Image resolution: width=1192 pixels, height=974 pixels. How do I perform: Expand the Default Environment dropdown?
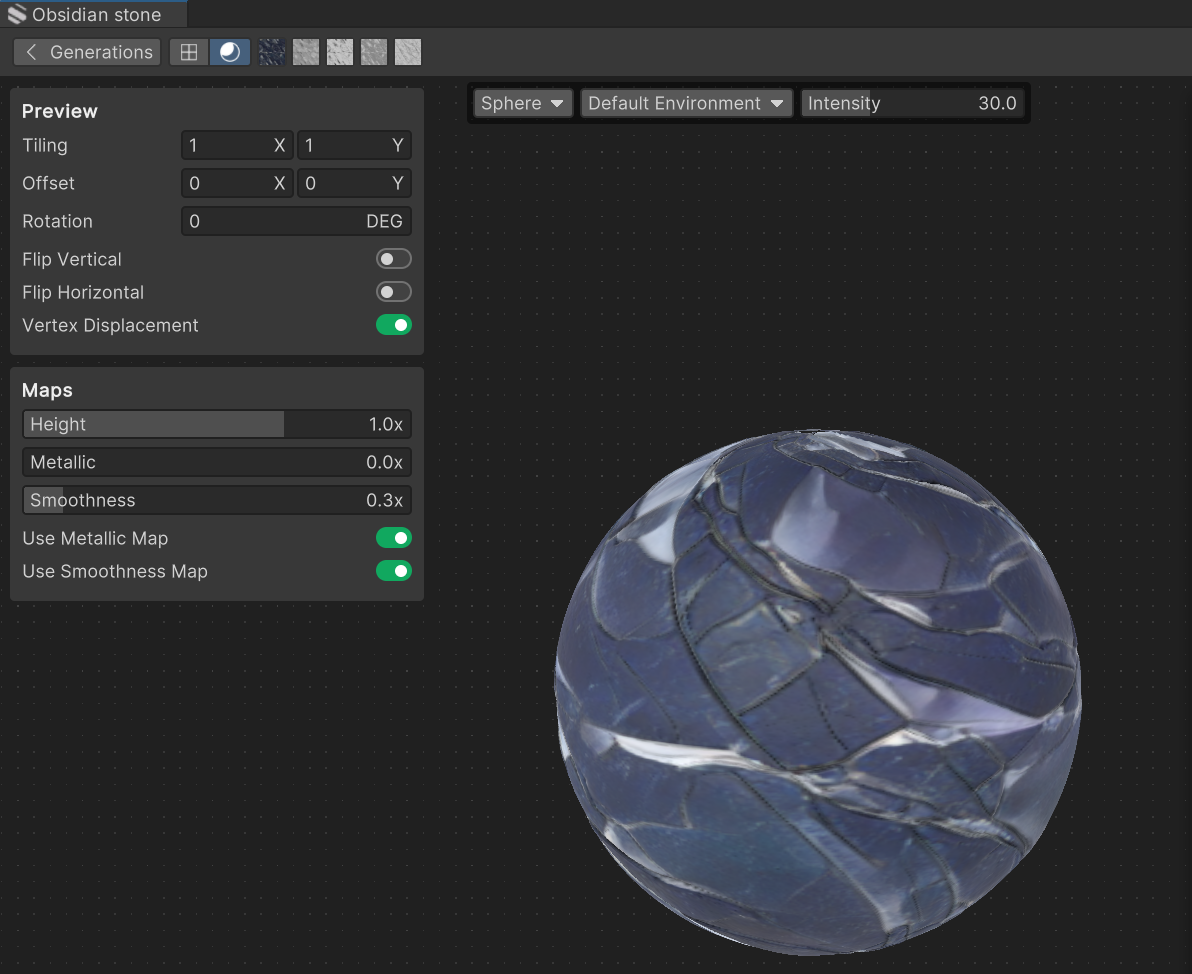click(x=686, y=104)
